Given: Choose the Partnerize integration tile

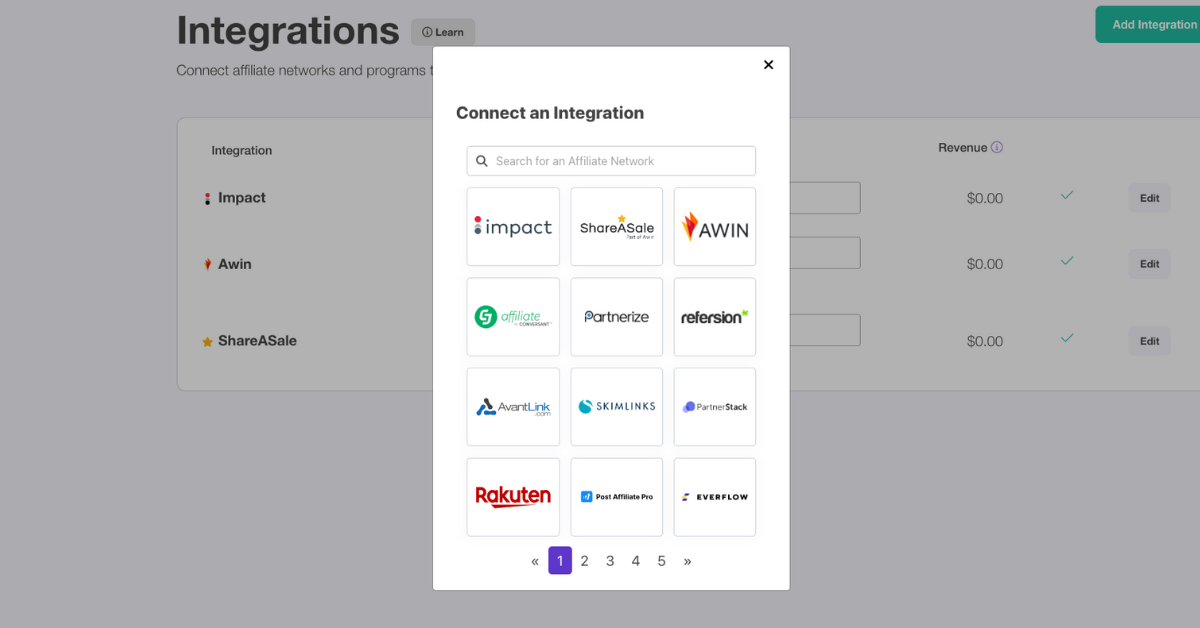Looking at the screenshot, I should pos(617,317).
